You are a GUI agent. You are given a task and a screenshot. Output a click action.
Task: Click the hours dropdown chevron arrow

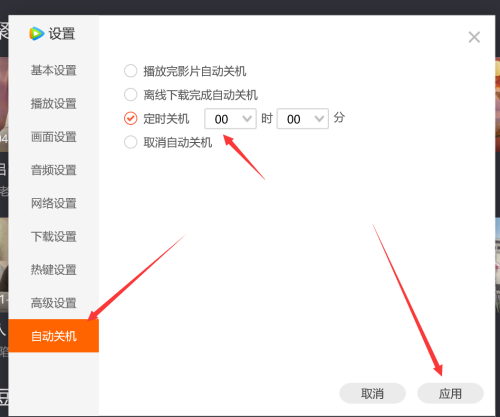(247, 119)
